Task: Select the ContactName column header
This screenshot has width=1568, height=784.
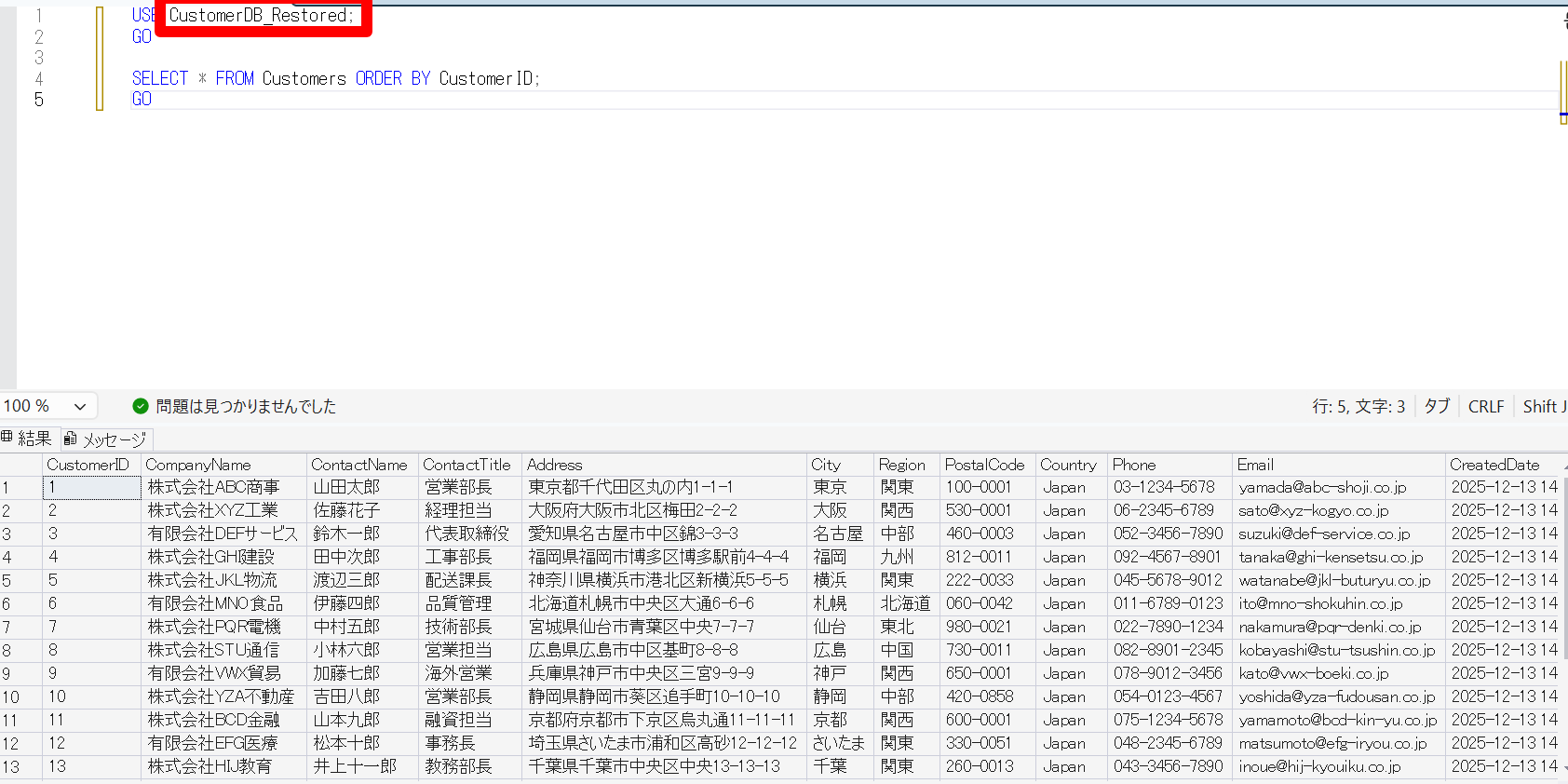Action: click(362, 465)
